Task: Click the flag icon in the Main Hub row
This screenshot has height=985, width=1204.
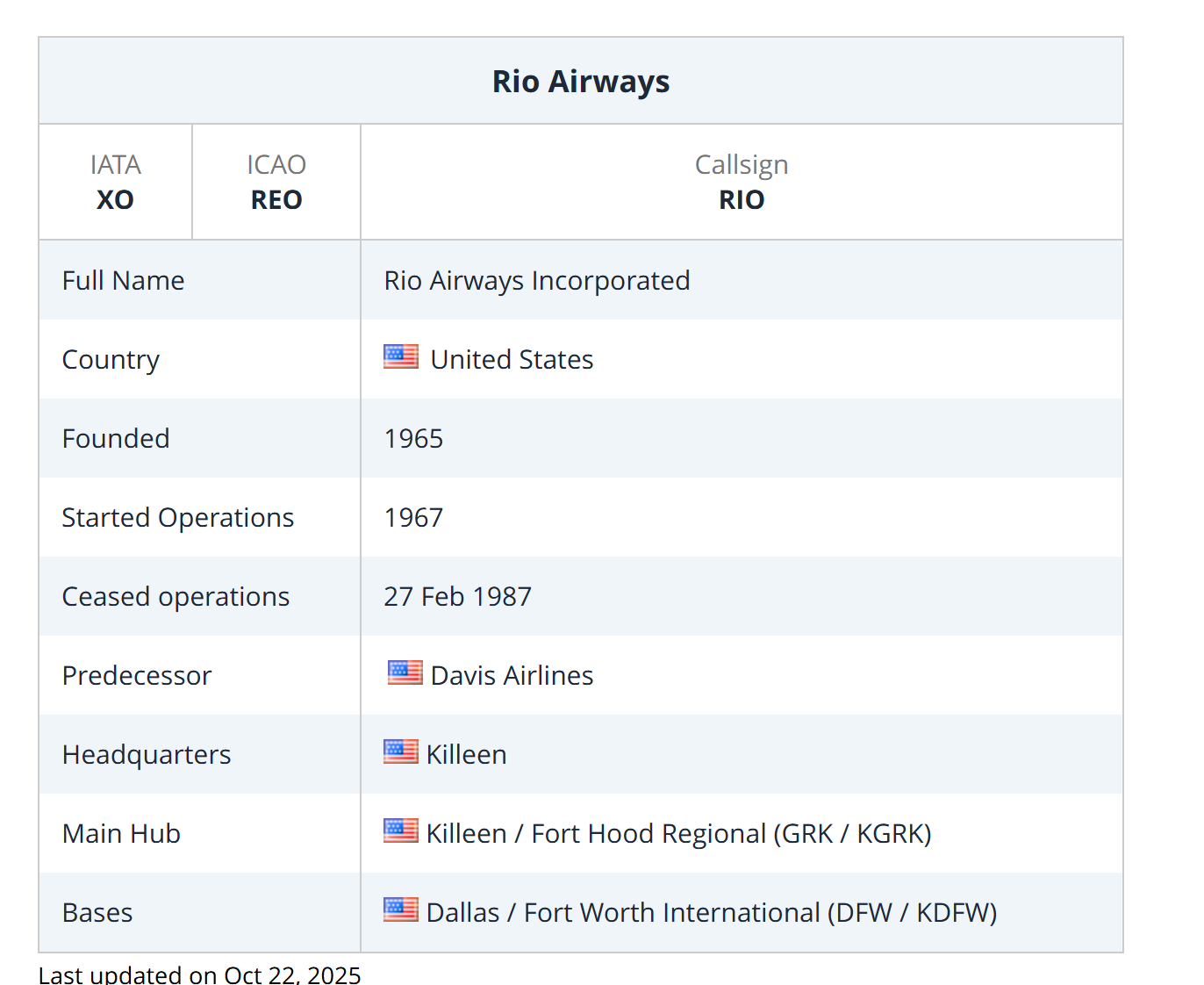Action: pyautogui.click(x=401, y=830)
